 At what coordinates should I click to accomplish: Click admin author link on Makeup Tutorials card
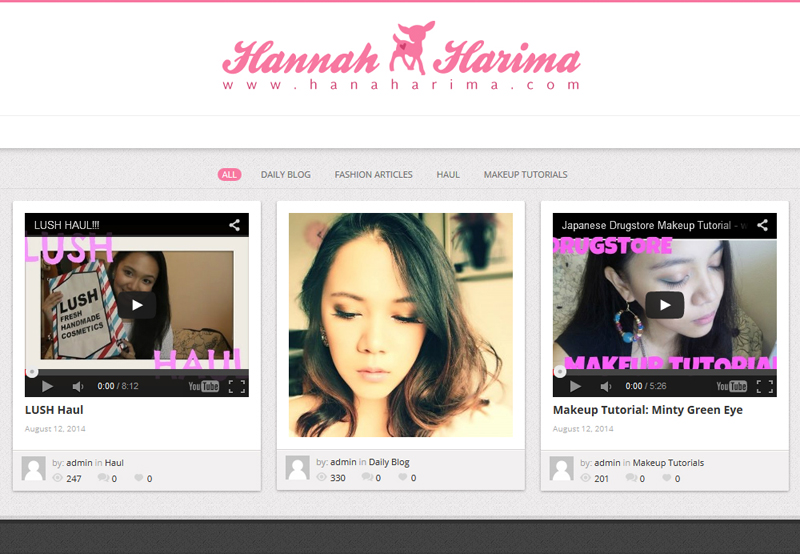click(x=607, y=463)
